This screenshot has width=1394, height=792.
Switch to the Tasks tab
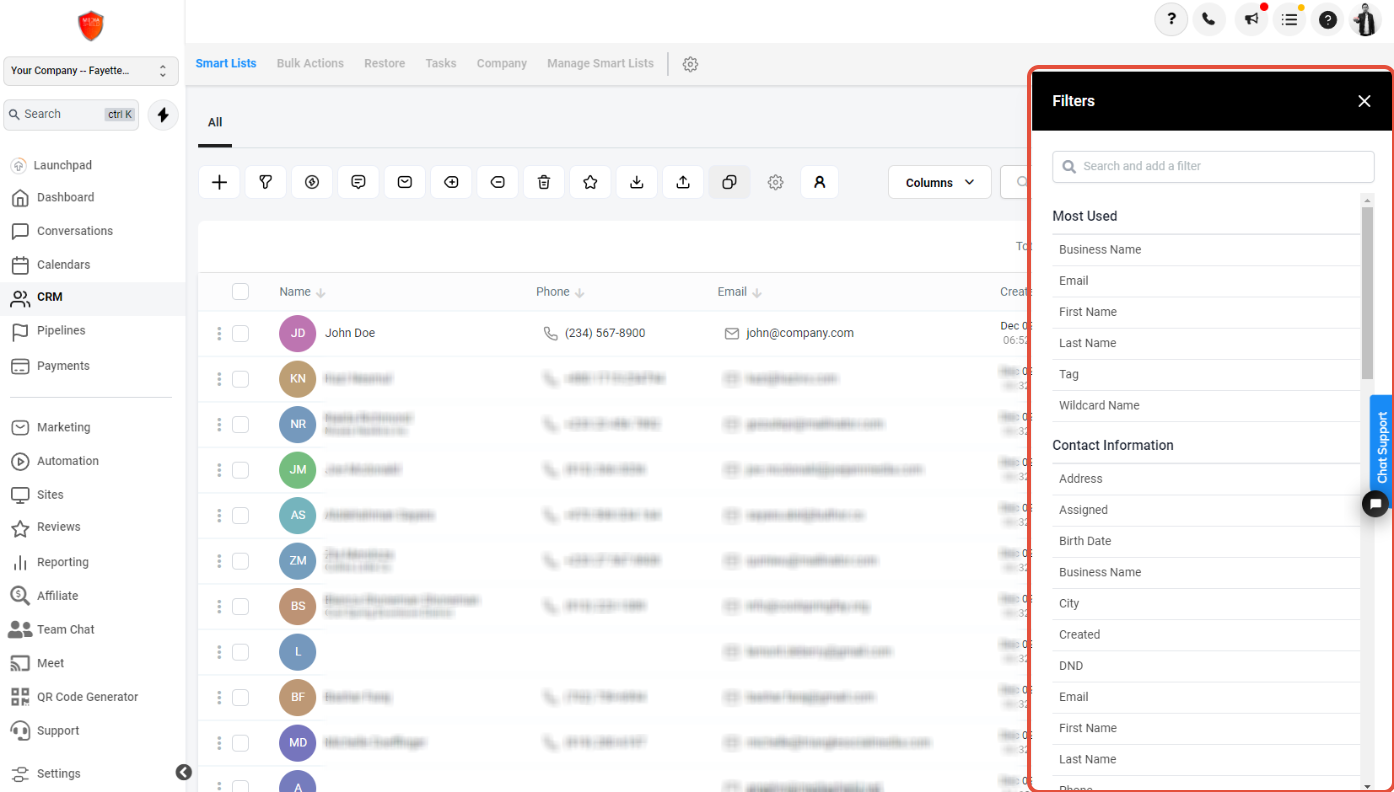pyautogui.click(x=441, y=63)
